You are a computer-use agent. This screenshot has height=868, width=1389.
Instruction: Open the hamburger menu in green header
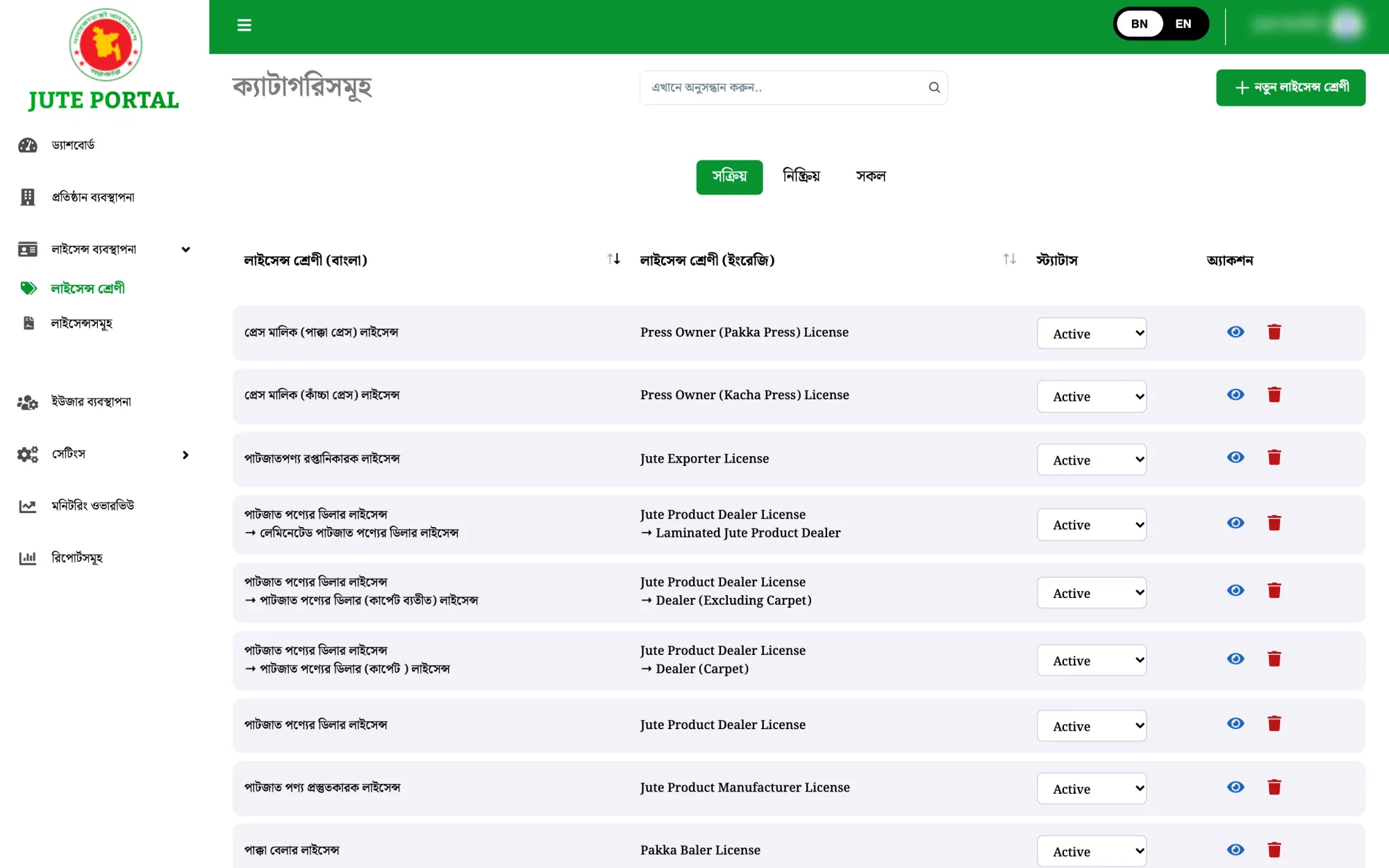(244, 25)
